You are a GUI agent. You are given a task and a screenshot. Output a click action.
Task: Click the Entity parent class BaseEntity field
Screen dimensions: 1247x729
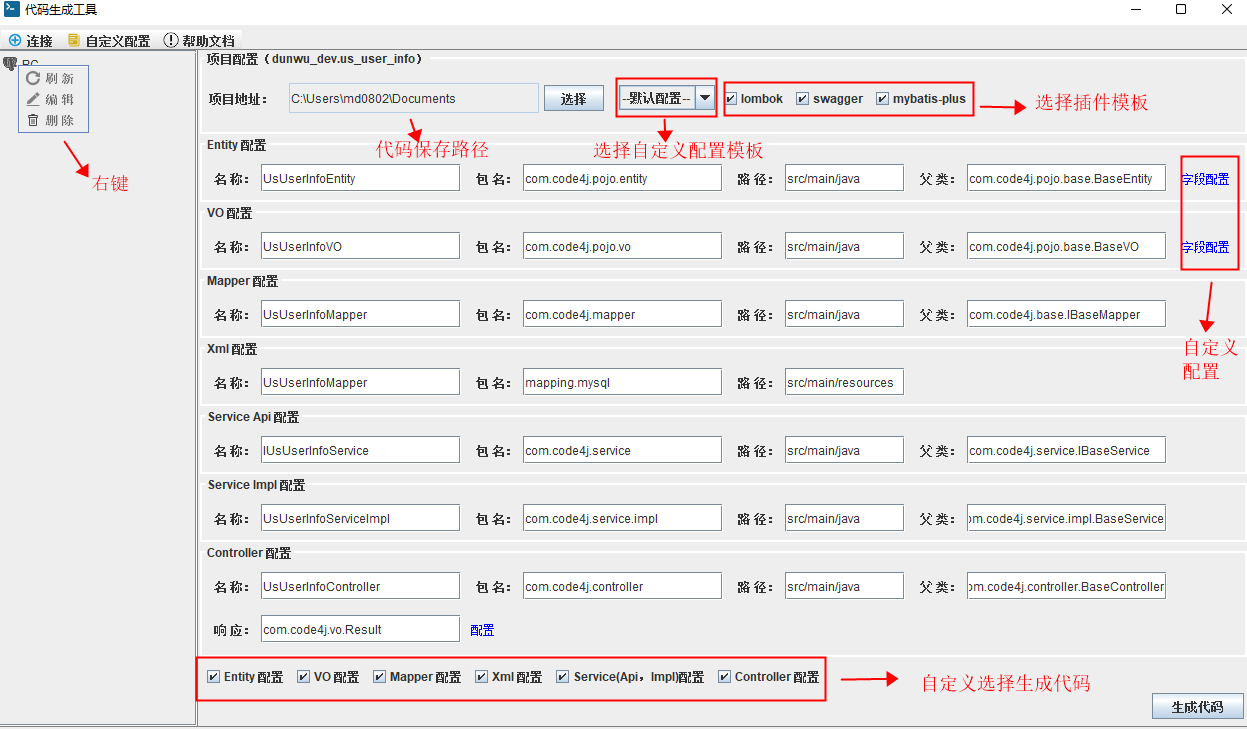point(1066,178)
